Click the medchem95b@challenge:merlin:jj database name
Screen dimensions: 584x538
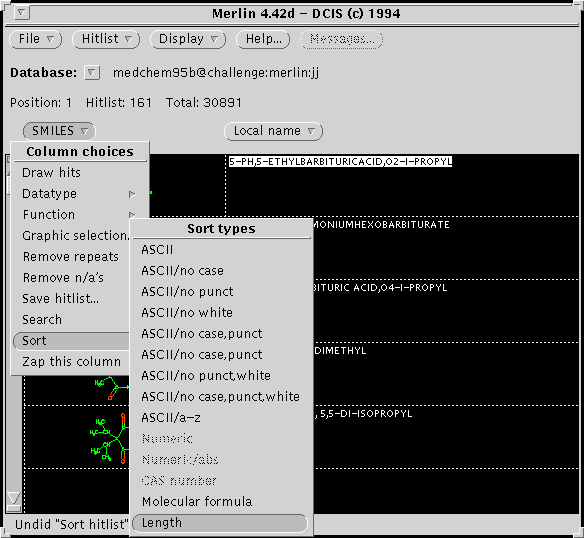coord(216,73)
